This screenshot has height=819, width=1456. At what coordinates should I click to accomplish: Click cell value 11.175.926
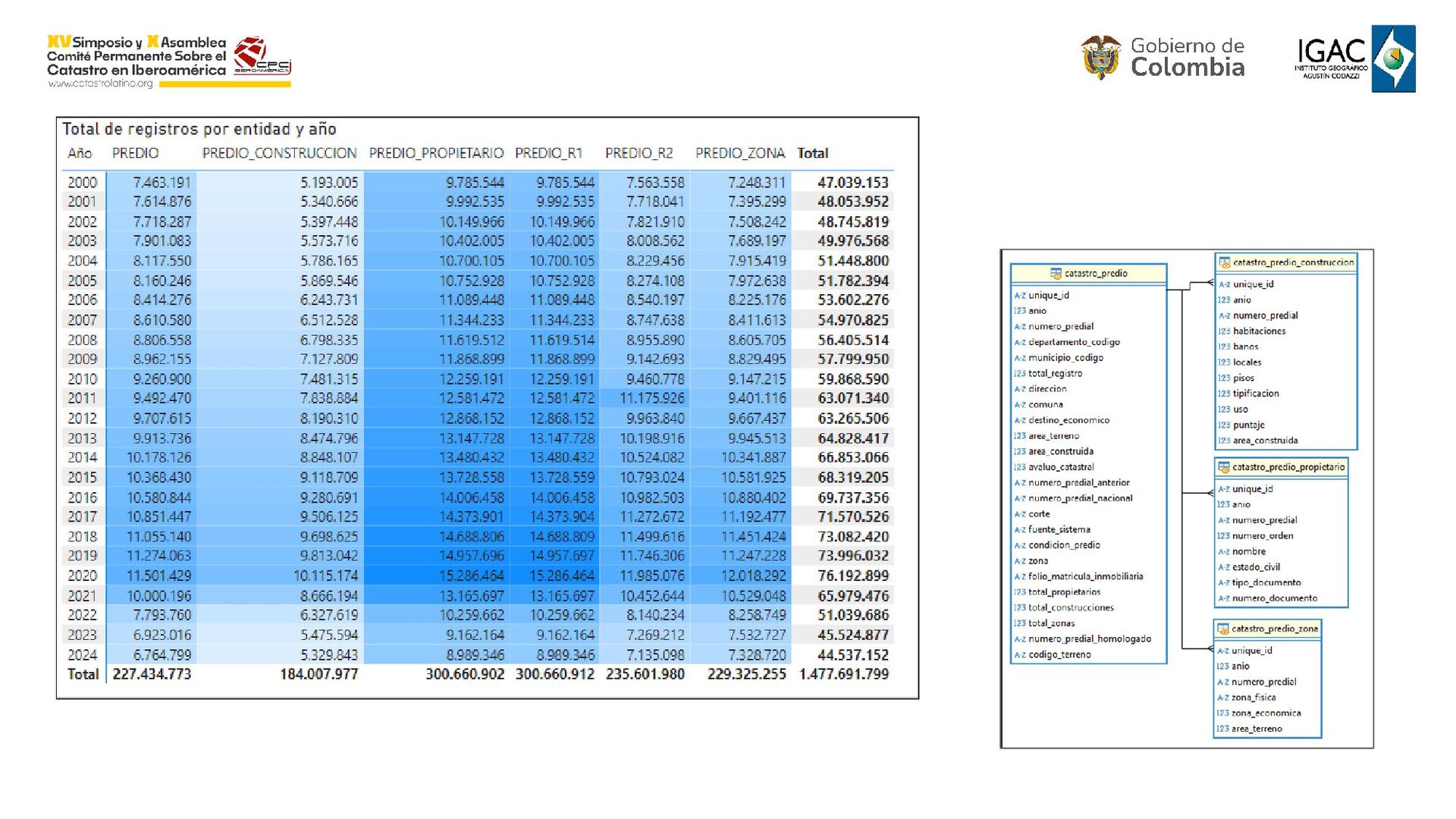point(652,398)
